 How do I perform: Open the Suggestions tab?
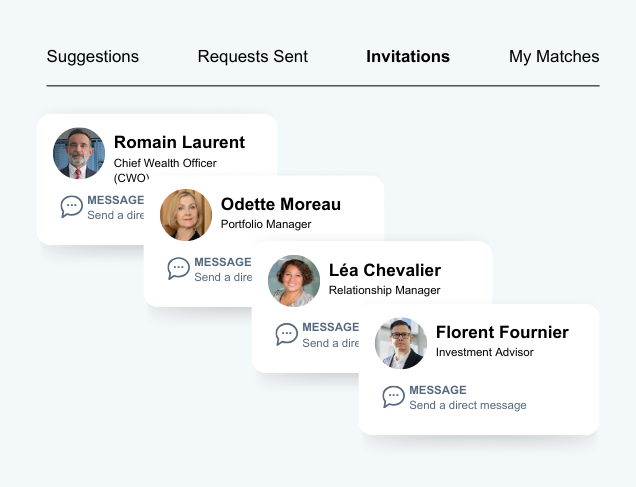tap(93, 57)
